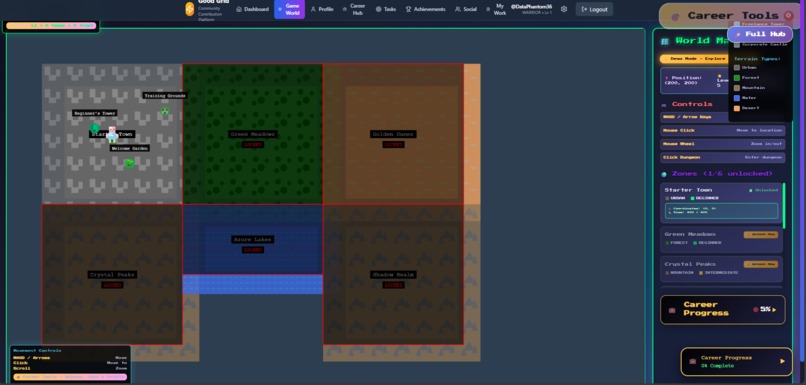Click the WASD / Arrow Keys control row
Image resolution: width=806 pixels, height=385 pixels.
(694, 117)
